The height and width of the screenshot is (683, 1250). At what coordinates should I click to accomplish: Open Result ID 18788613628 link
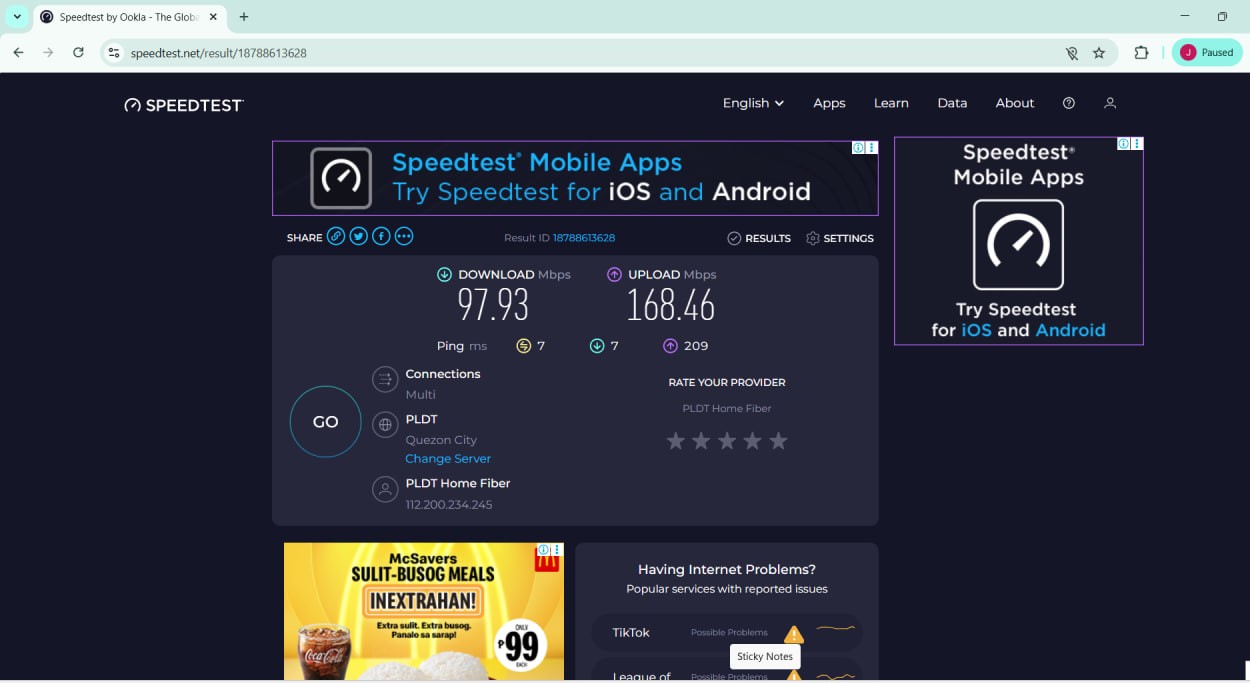(x=584, y=238)
